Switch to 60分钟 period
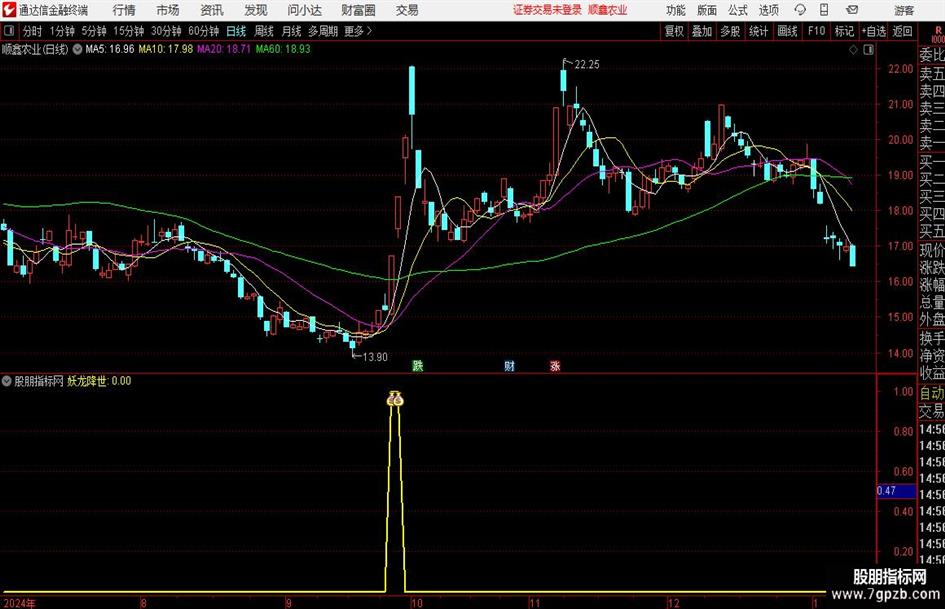The width and height of the screenshot is (945, 609). (204, 31)
